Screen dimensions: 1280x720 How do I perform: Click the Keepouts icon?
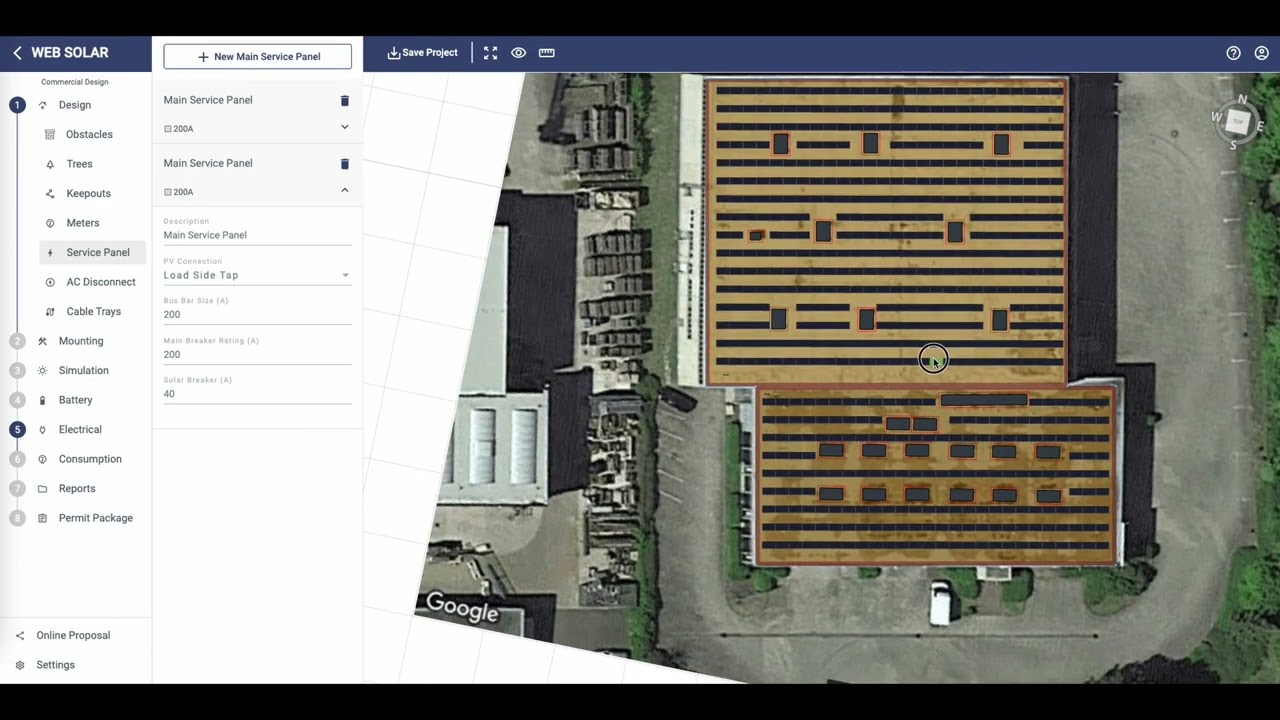pyautogui.click(x=50, y=193)
